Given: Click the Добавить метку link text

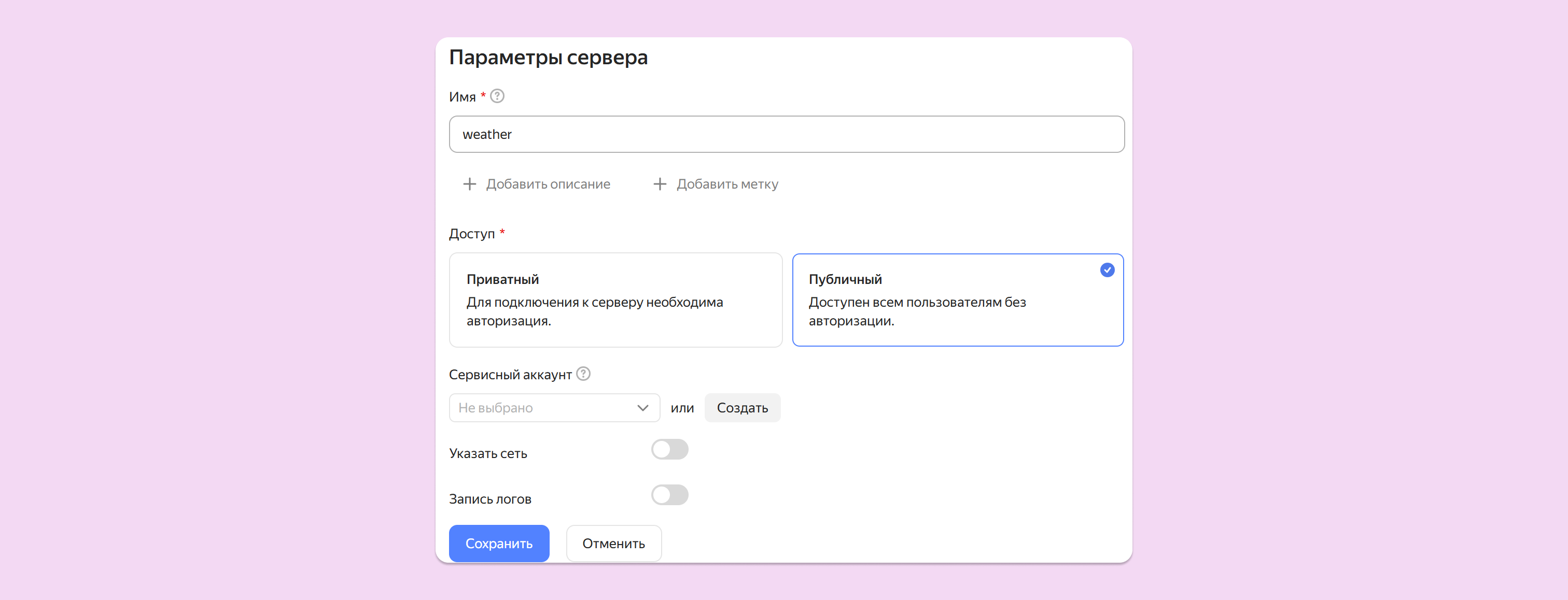Looking at the screenshot, I should tap(727, 184).
